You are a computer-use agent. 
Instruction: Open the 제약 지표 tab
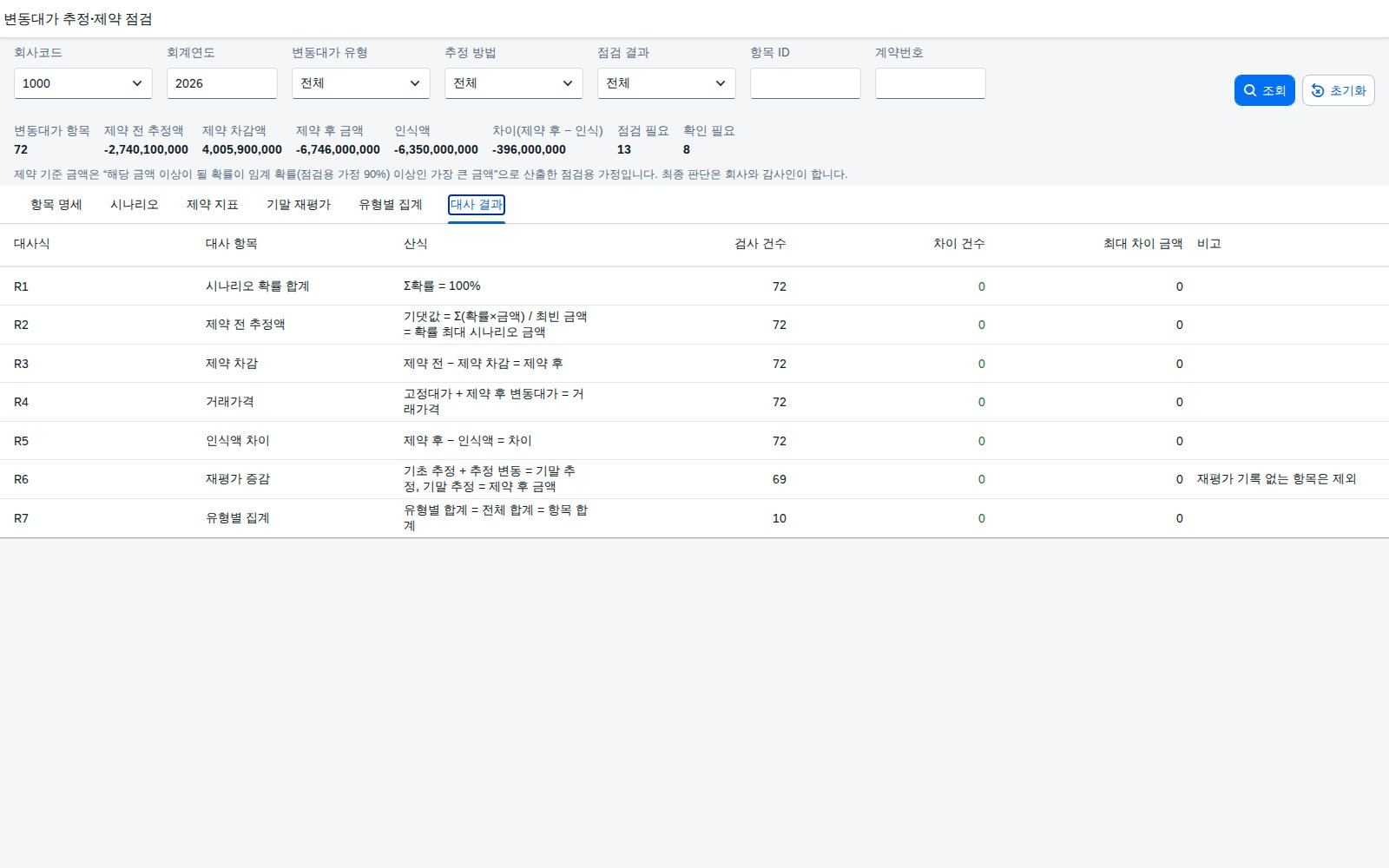(x=213, y=205)
